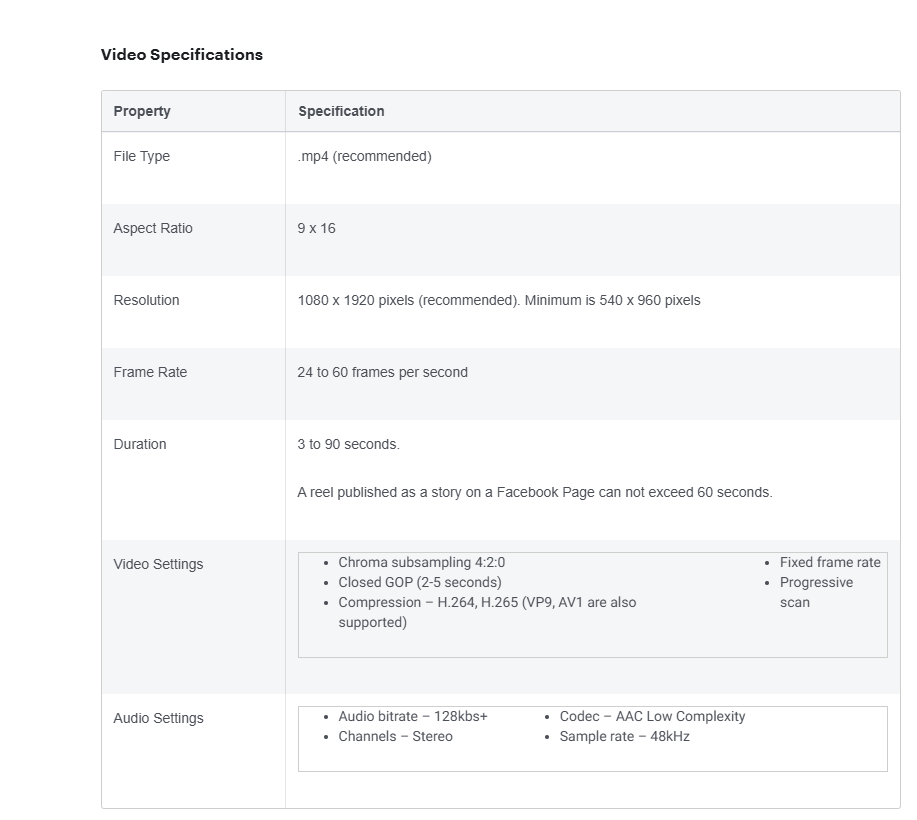Viewport: 917px width, 820px height.
Task: Click the Property column header
Action: pos(142,111)
